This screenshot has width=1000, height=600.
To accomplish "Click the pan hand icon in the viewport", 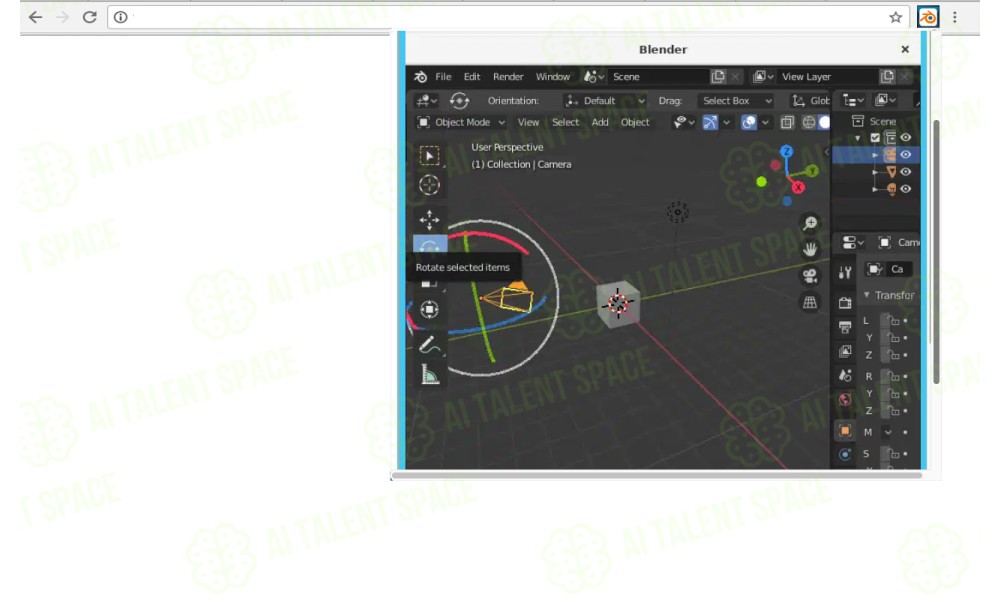I will click(x=810, y=249).
